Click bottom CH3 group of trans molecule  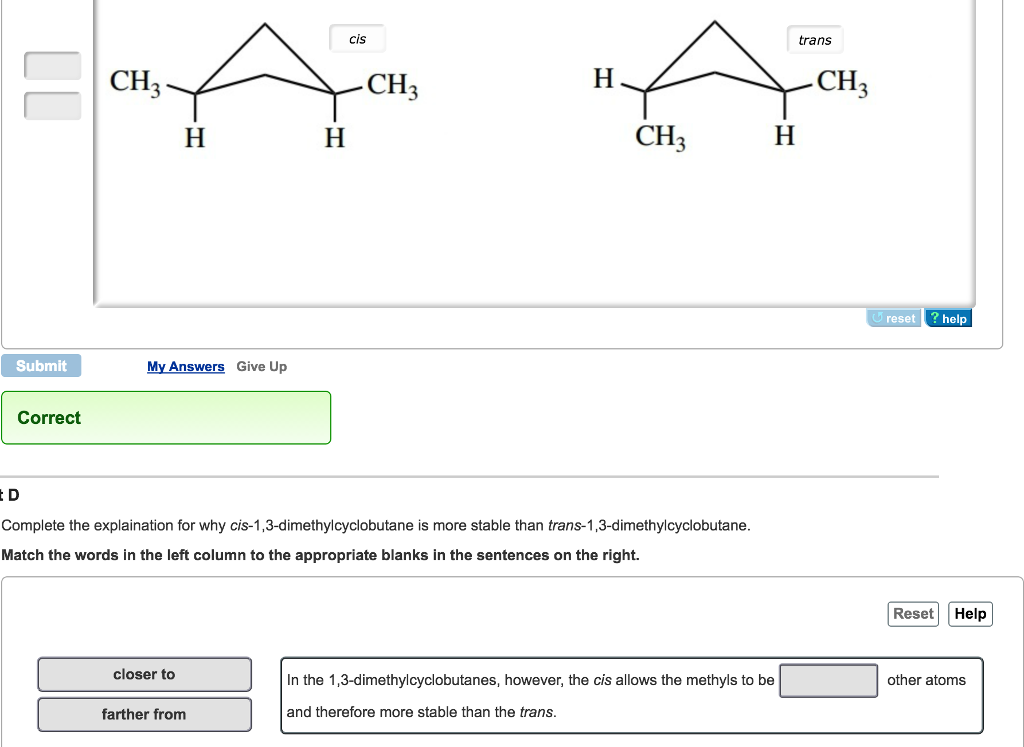click(660, 137)
